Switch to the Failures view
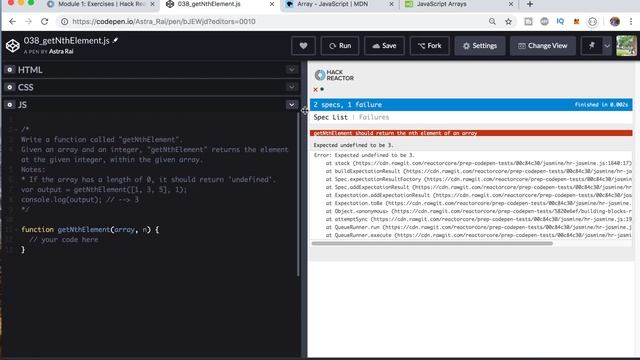This screenshot has height=360, width=640. pos(374,117)
